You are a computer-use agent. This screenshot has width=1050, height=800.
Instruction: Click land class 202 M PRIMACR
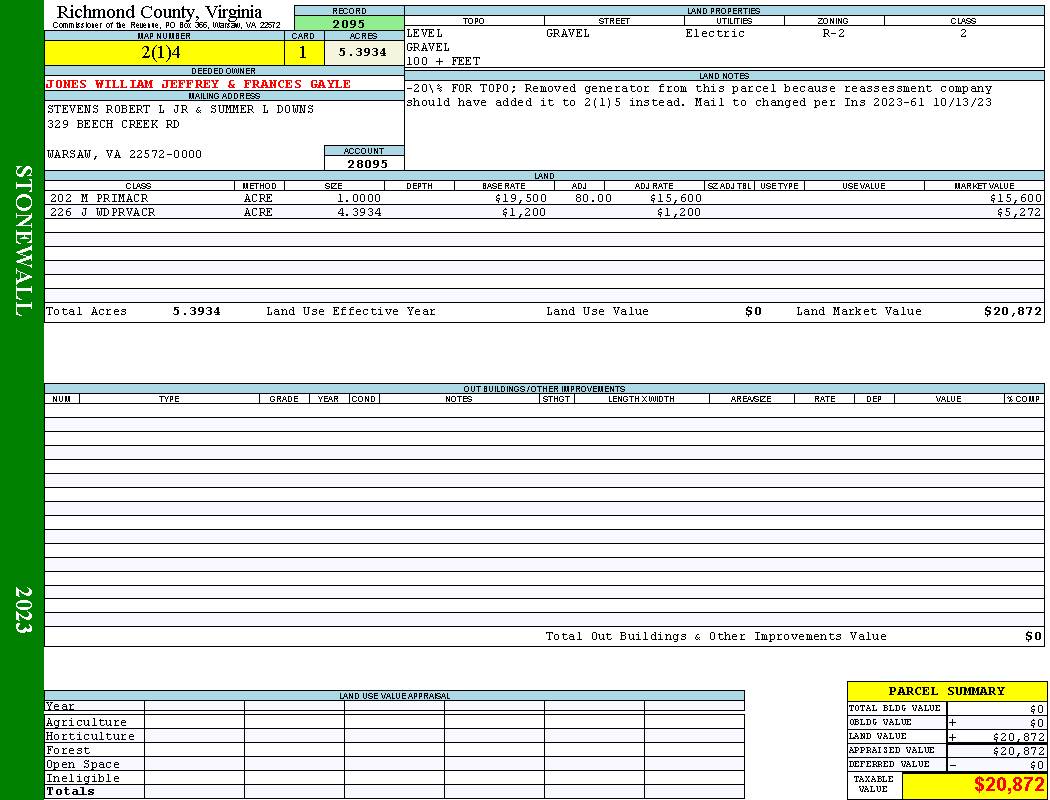tap(99, 199)
